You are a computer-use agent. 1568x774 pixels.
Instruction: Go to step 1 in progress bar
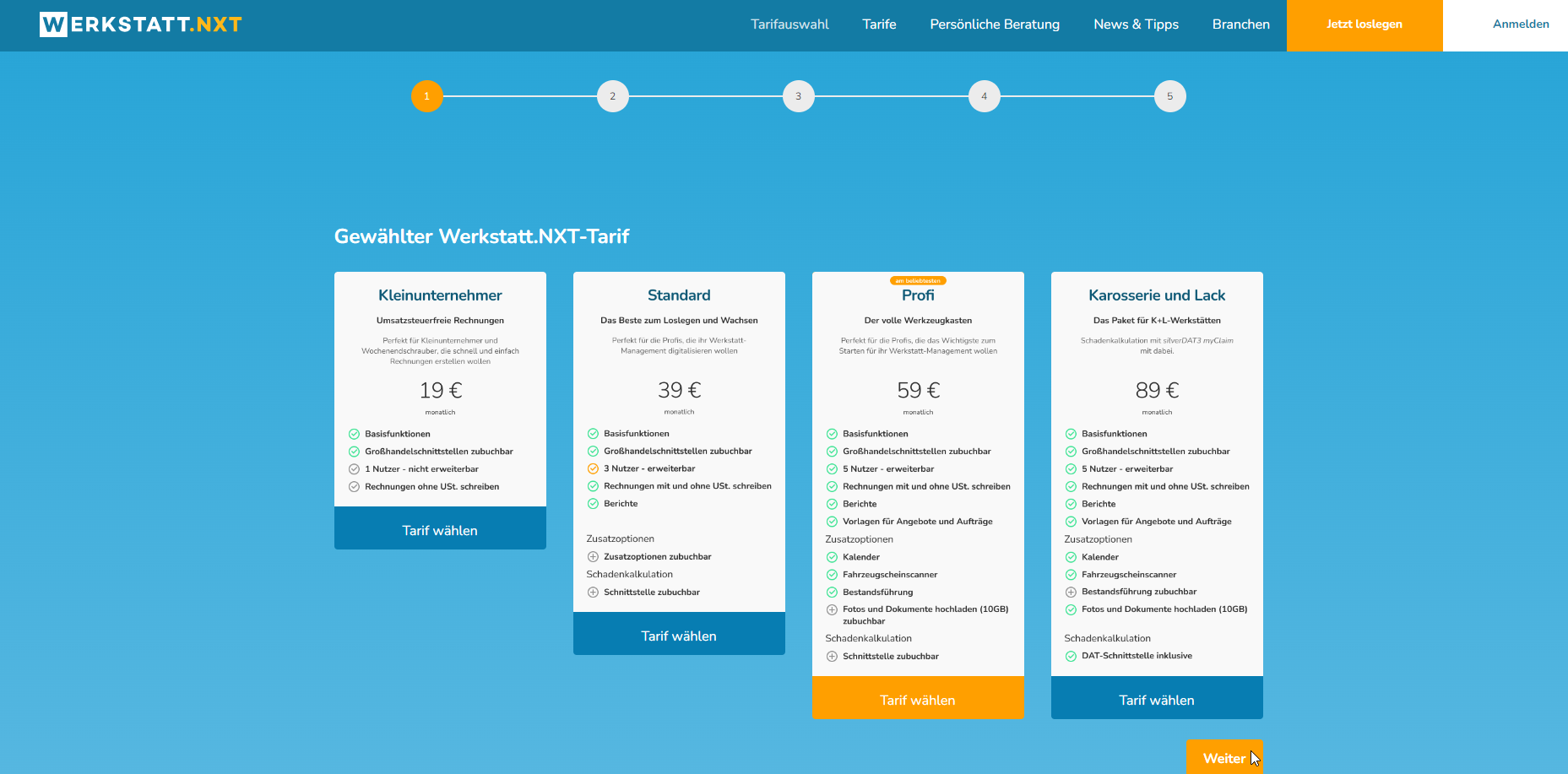(x=427, y=96)
